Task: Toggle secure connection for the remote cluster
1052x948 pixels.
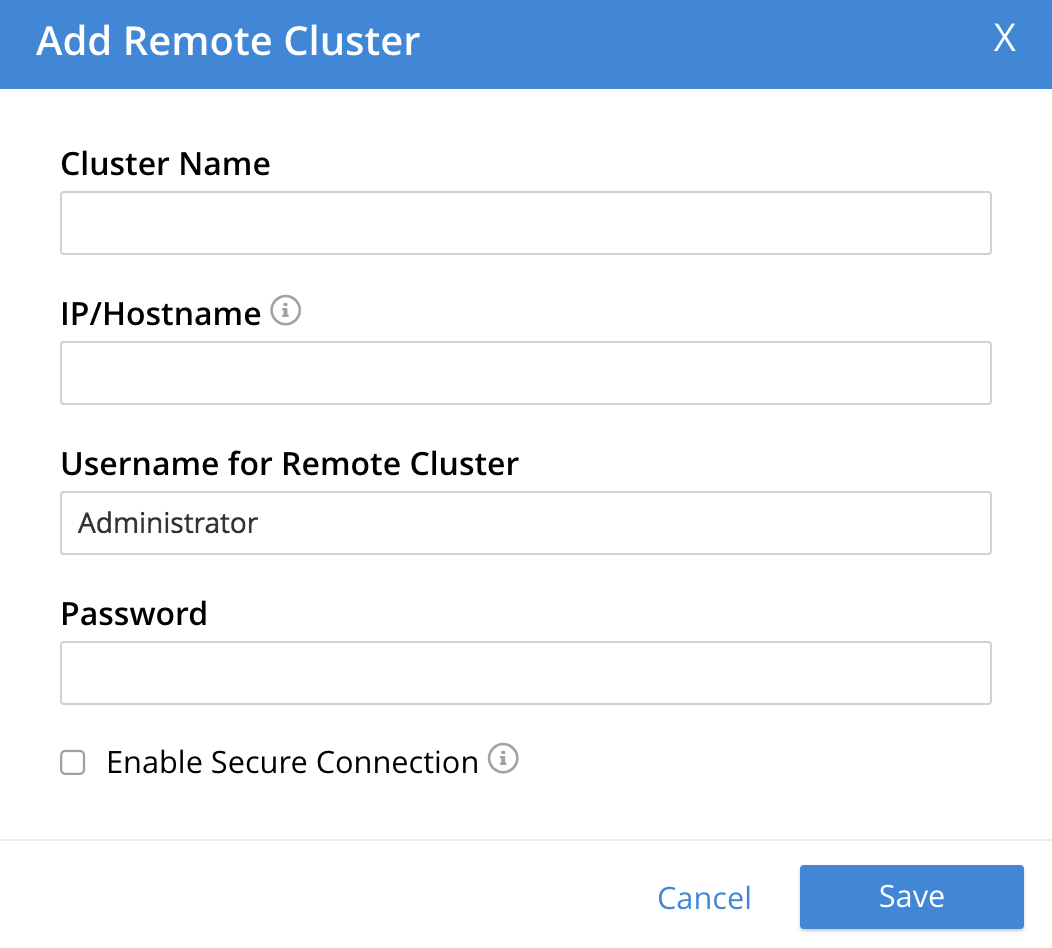Action: pos(72,762)
